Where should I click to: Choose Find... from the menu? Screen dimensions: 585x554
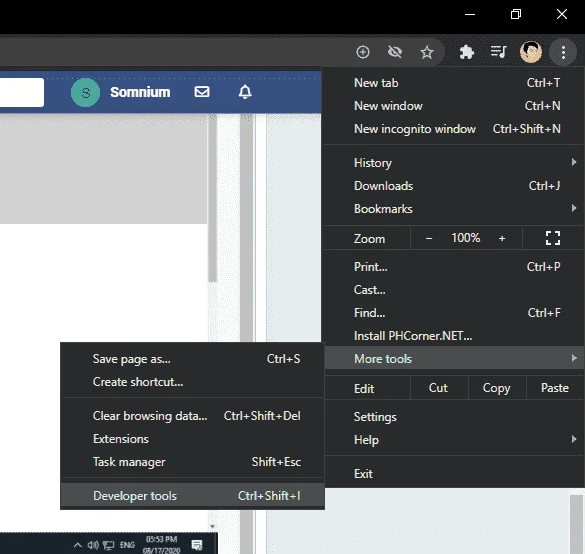[x=453, y=313]
